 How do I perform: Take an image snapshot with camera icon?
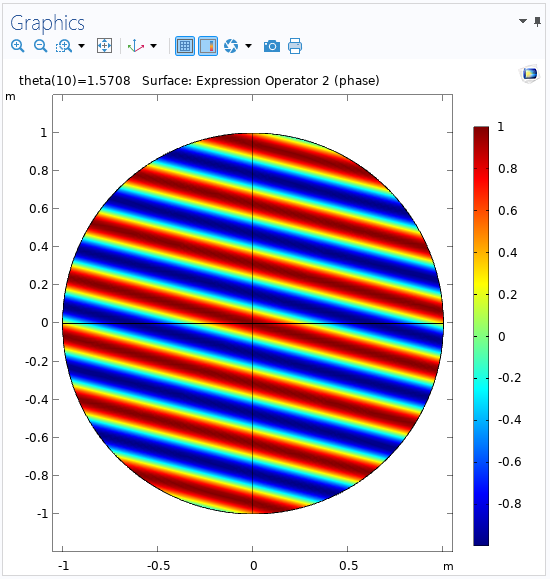tap(272, 46)
